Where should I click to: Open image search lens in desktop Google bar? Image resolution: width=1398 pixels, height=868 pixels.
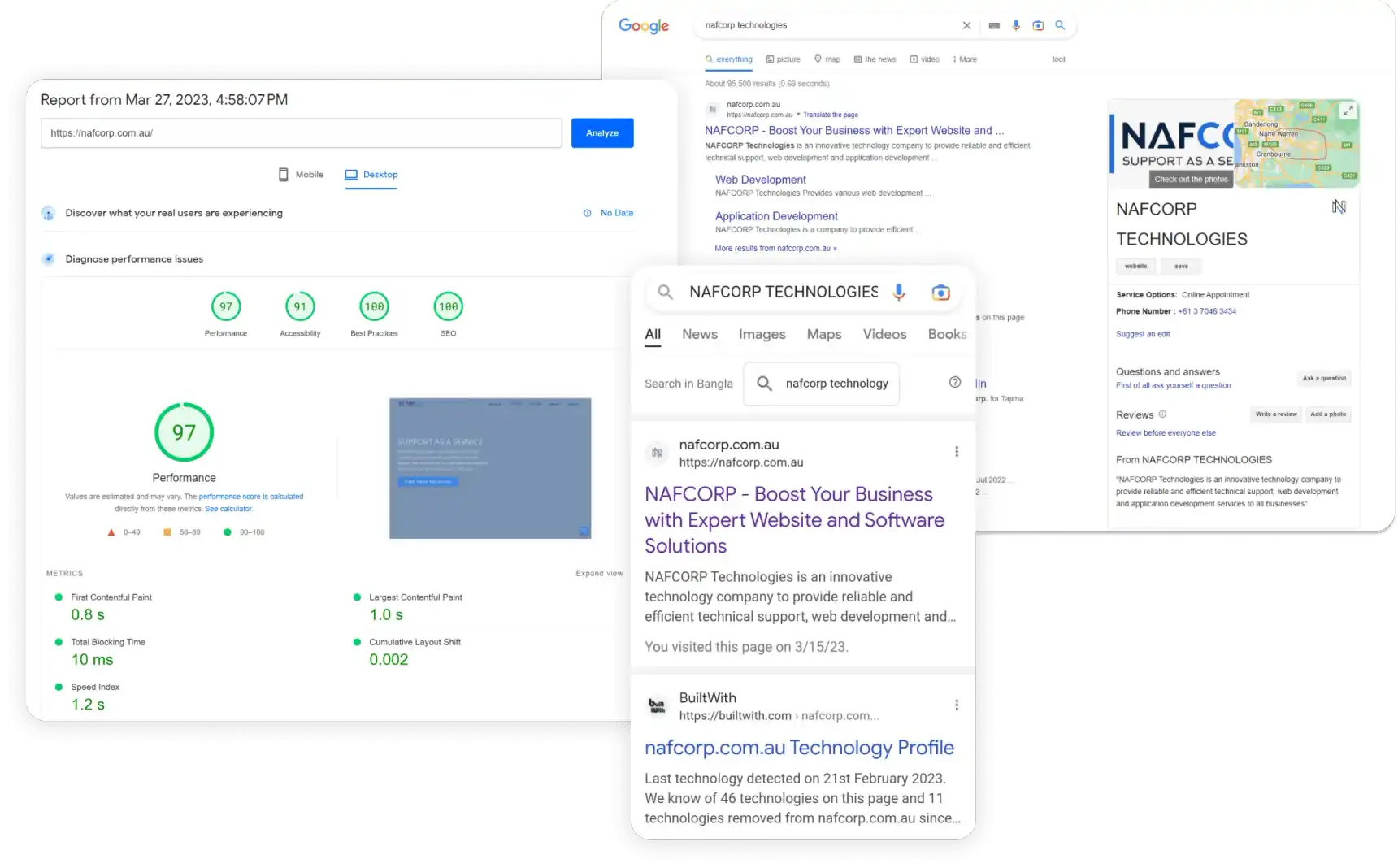(1038, 26)
